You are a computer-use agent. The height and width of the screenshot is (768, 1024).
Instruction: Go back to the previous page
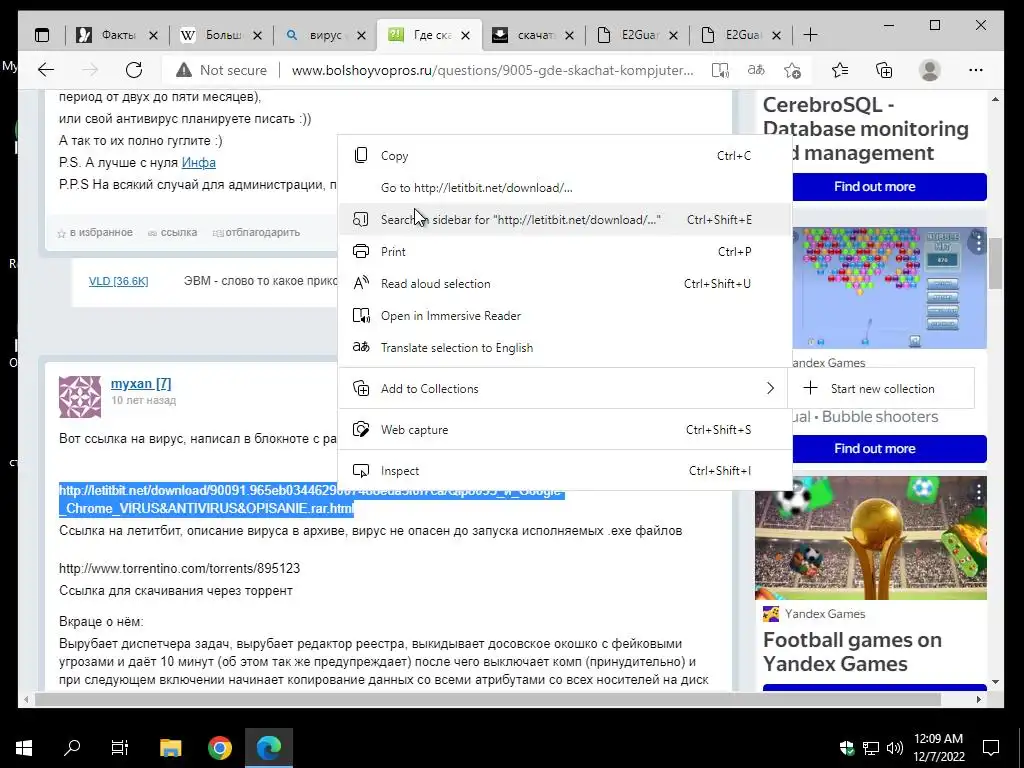pyautogui.click(x=46, y=70)
